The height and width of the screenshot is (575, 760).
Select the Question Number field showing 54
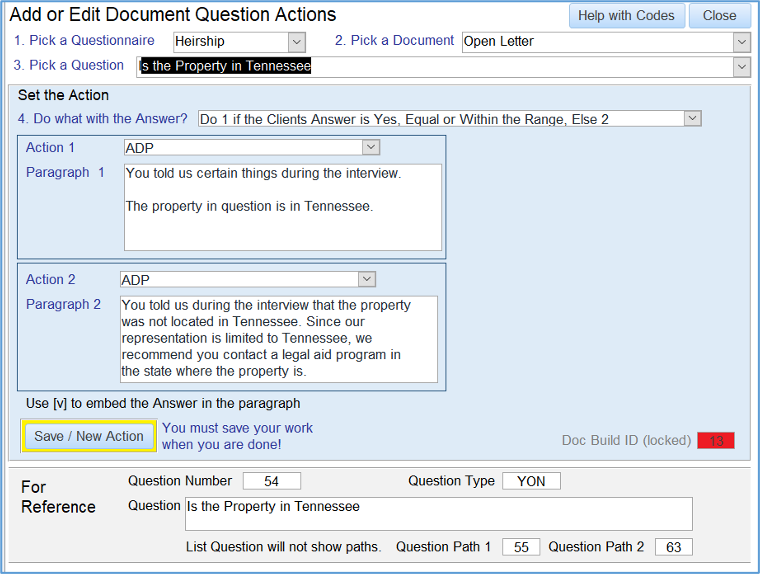coord(271,482)
